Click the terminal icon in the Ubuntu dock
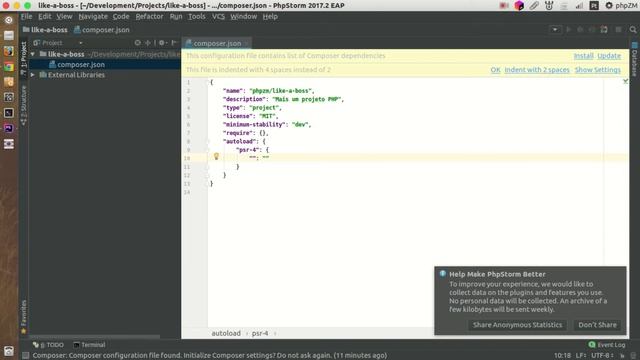The height and width of the screenshot is (360, 640). (9, 113)
